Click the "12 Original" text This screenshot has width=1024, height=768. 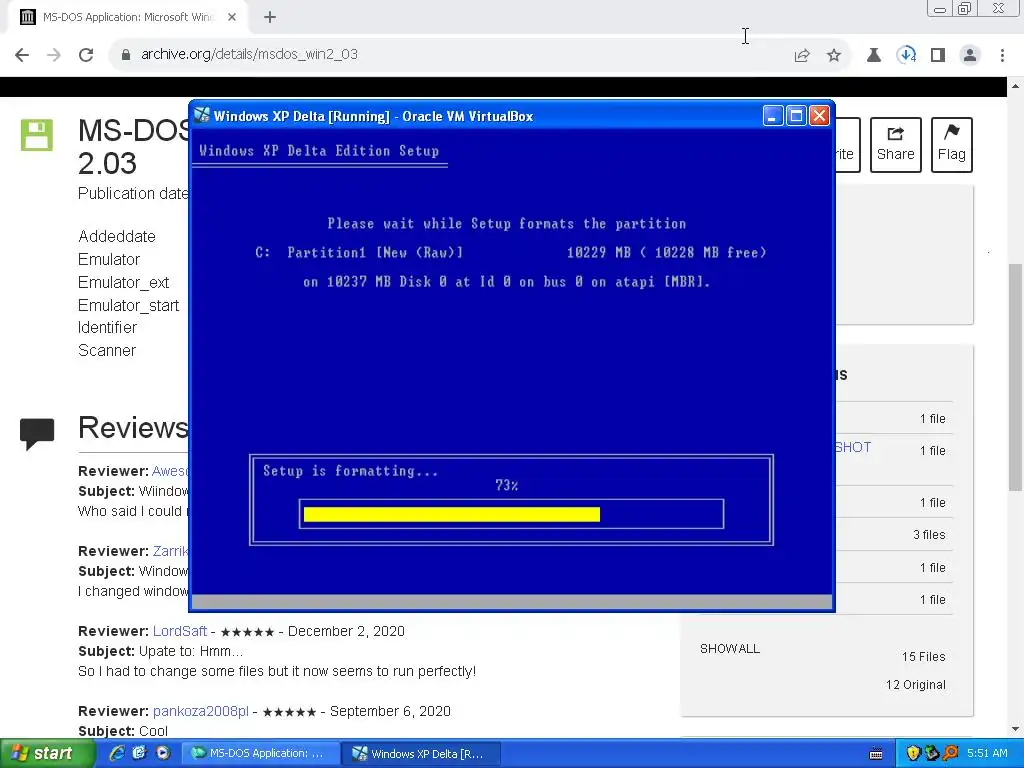pyautogui.click(x=916, y=684)
